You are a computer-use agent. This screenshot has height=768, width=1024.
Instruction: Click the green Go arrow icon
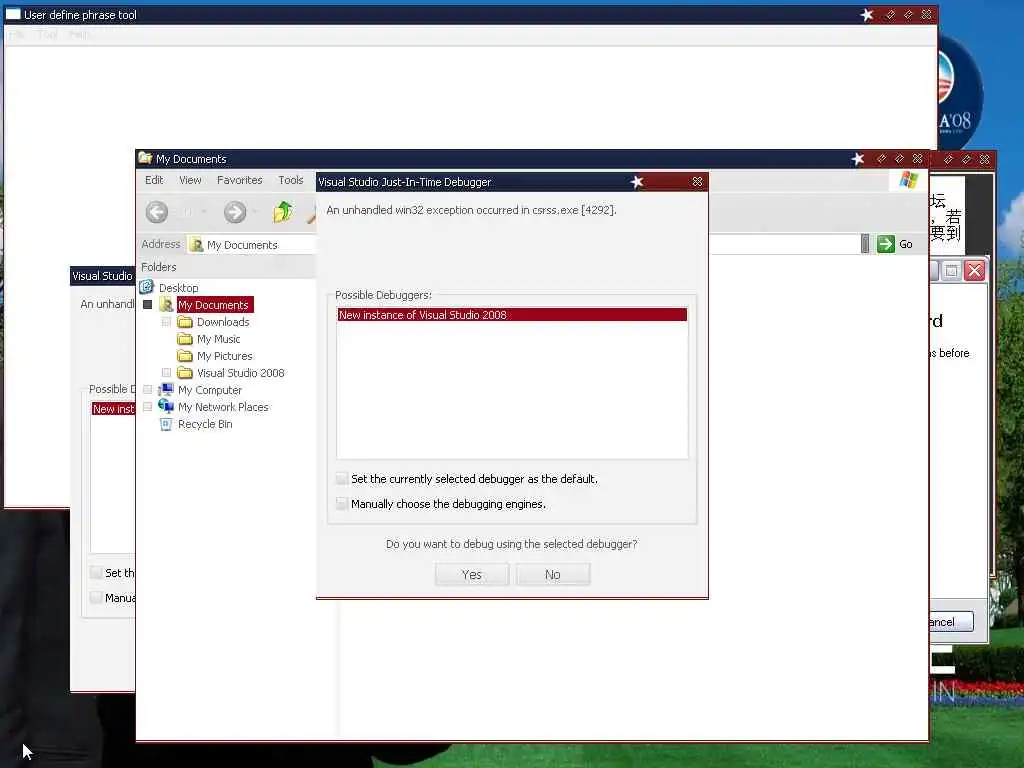click(x=886, y=244)
